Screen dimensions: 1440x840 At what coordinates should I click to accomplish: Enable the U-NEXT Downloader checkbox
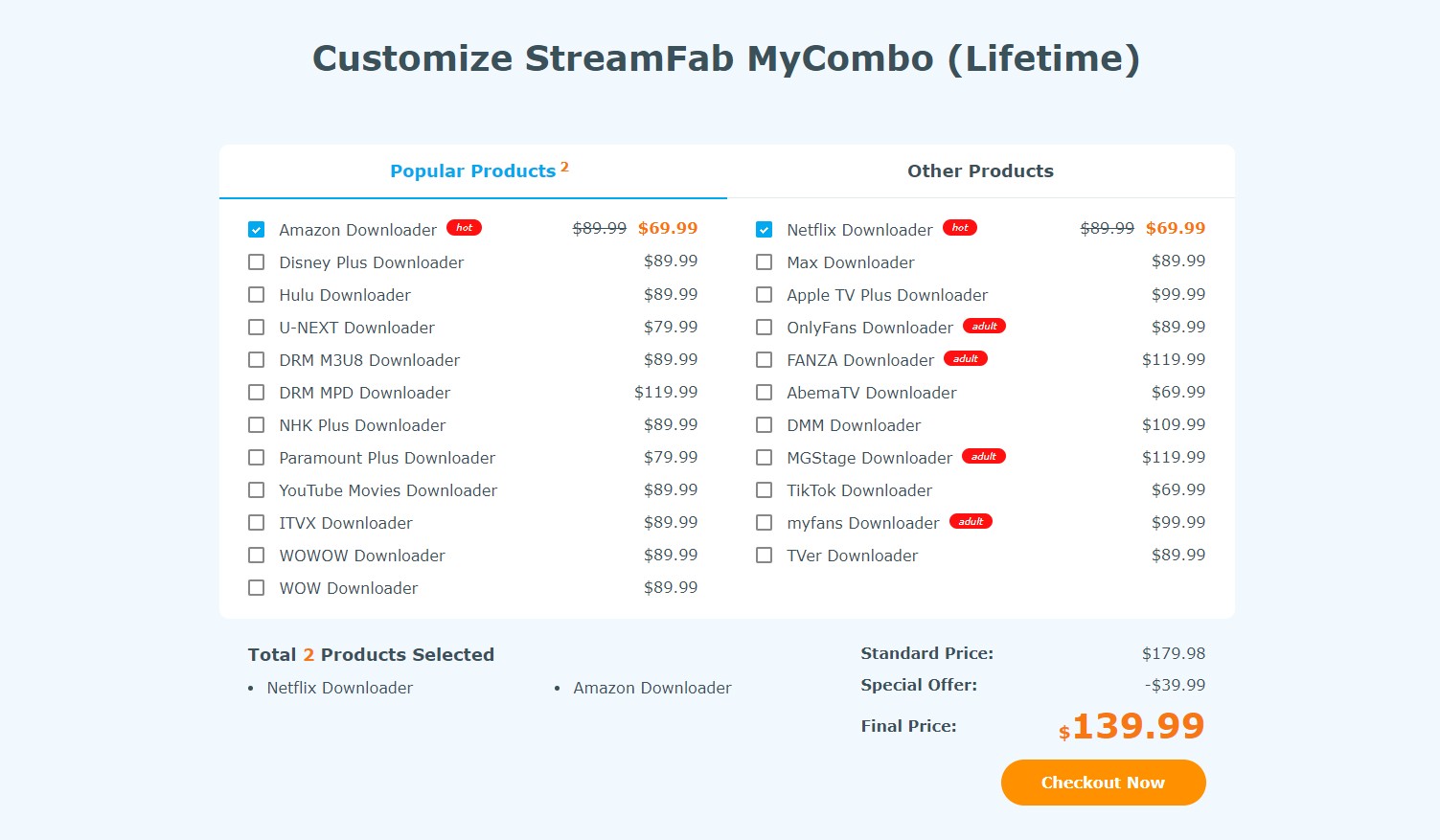click(x=256, y=327)
